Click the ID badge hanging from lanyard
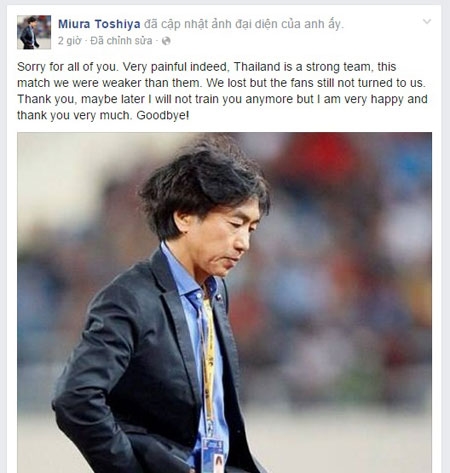 click(212, 455)
